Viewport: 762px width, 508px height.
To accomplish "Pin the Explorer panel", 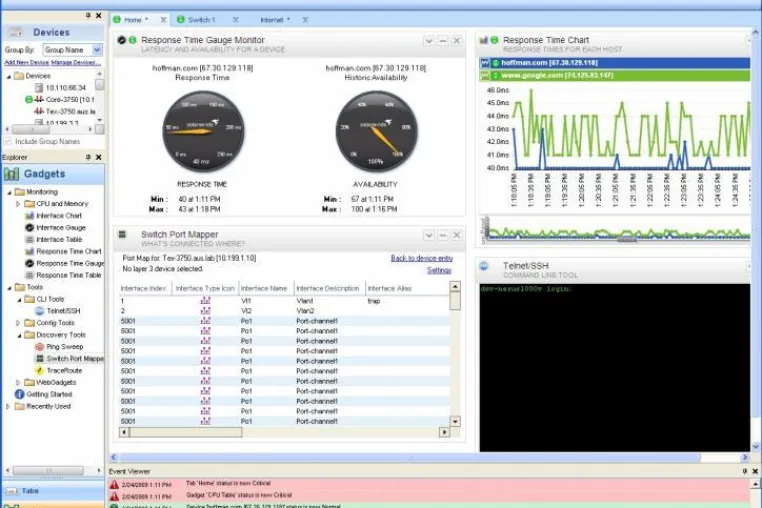I will click(88, 157).
